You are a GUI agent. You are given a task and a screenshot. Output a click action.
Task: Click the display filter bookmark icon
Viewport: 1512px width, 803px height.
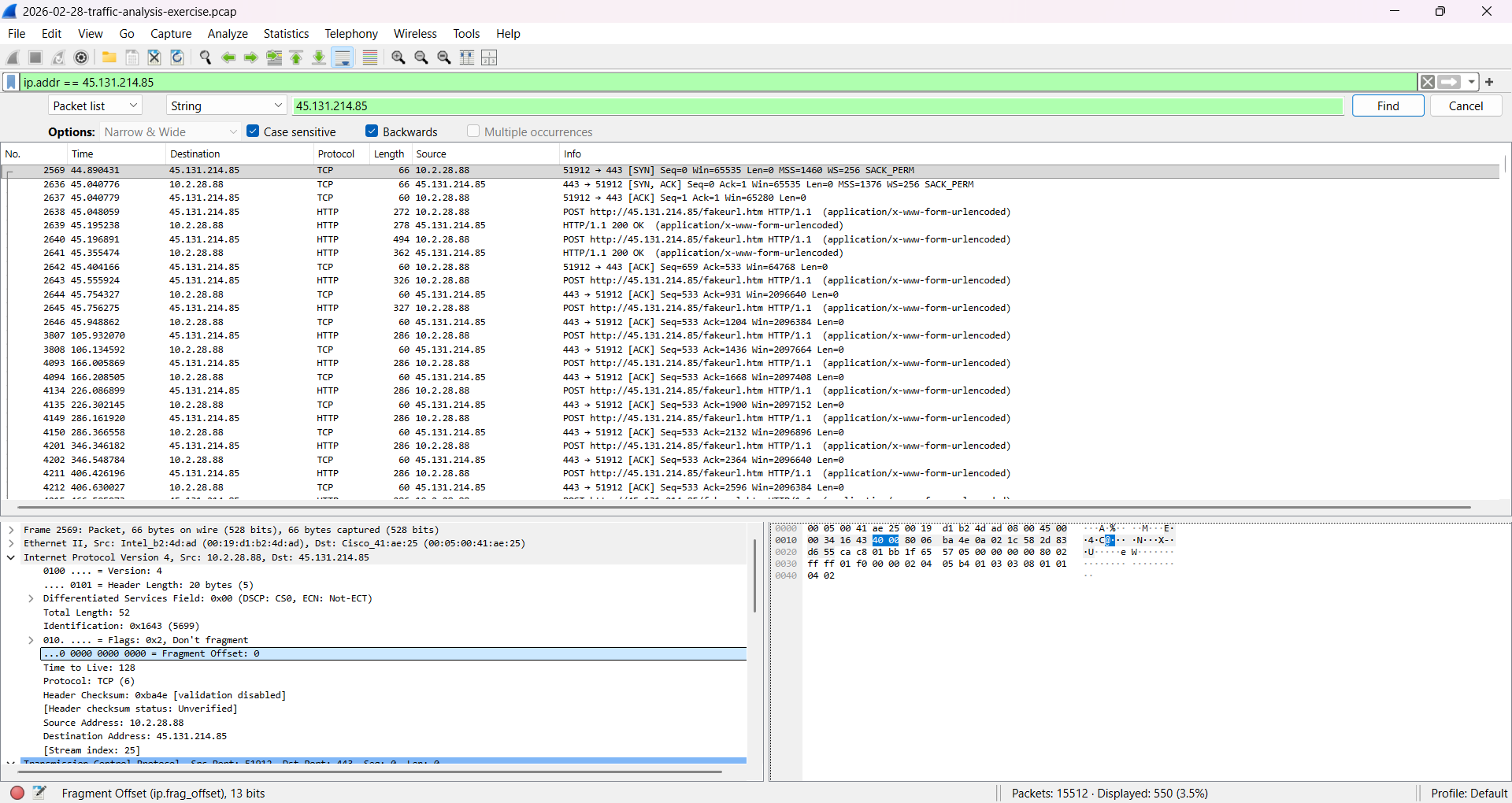(x=11, y=82)
